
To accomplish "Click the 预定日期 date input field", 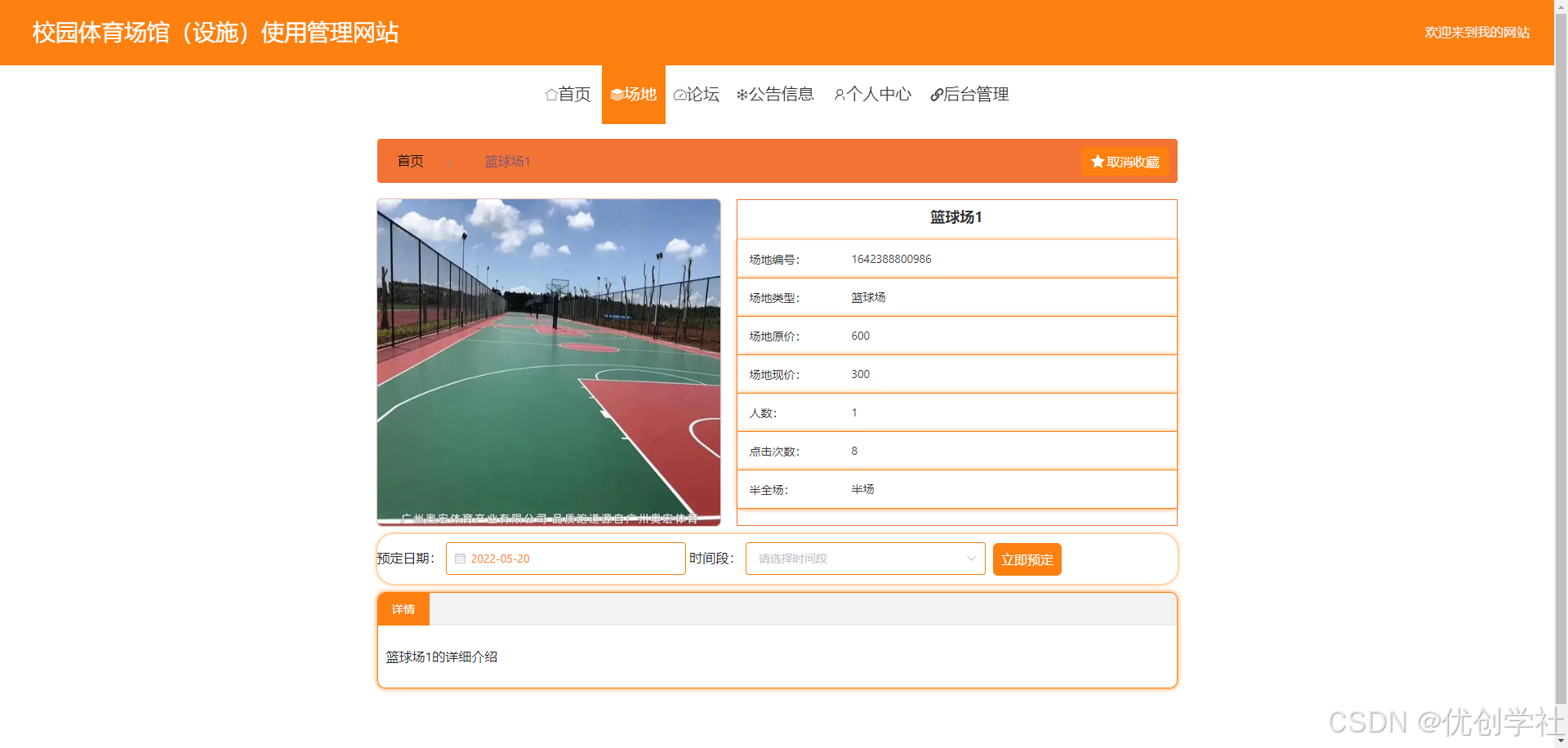I will [565, 559].
